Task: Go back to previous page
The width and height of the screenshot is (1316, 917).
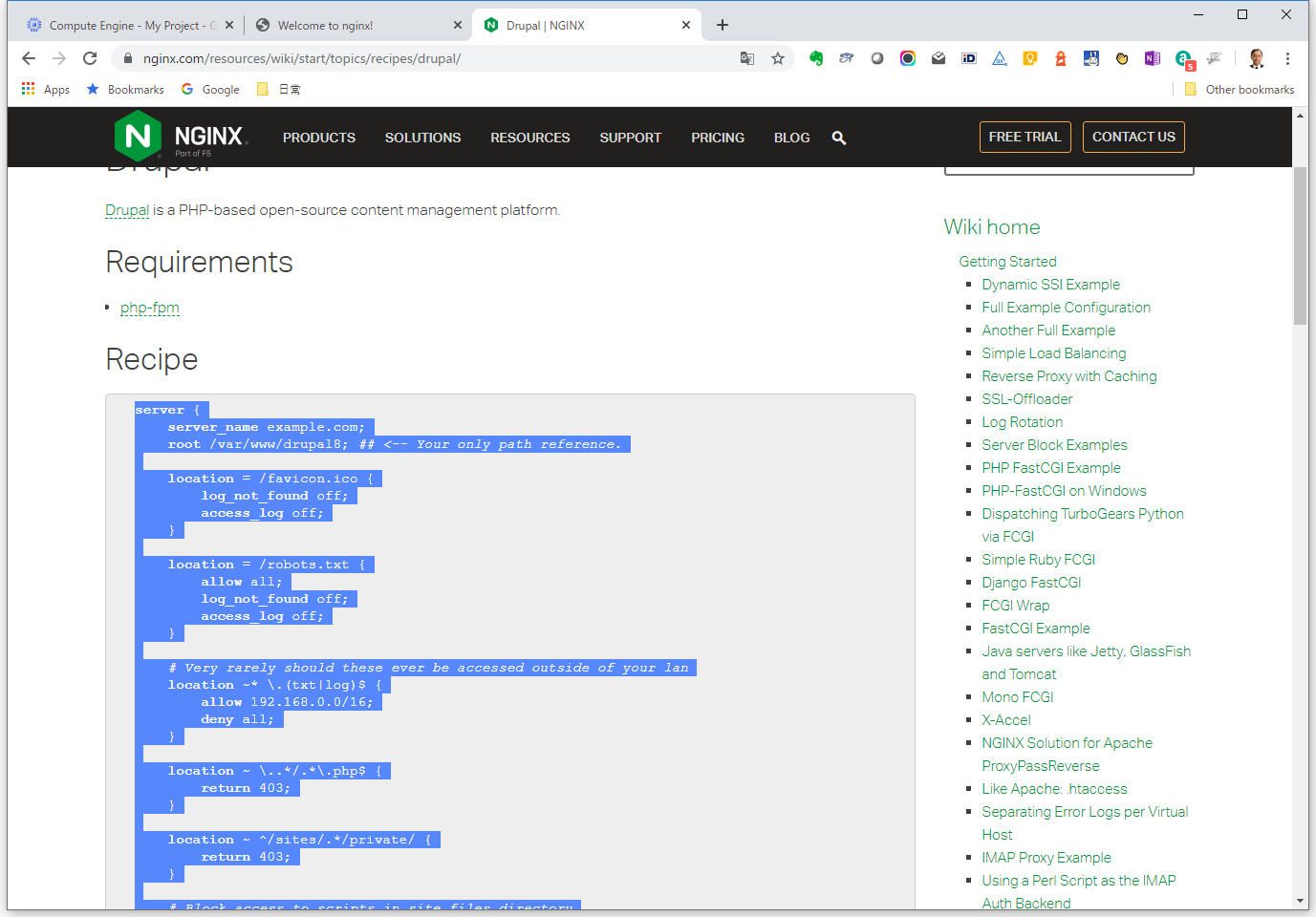Action: [29, 58]
